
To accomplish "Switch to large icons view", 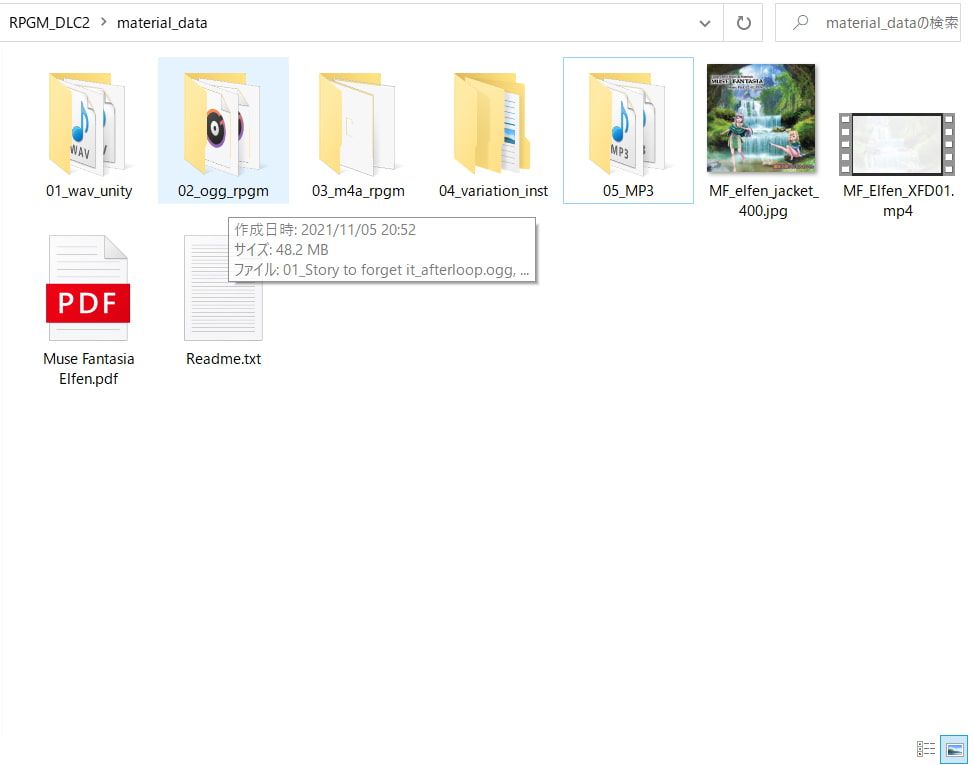I will click(x=954, y=748).
